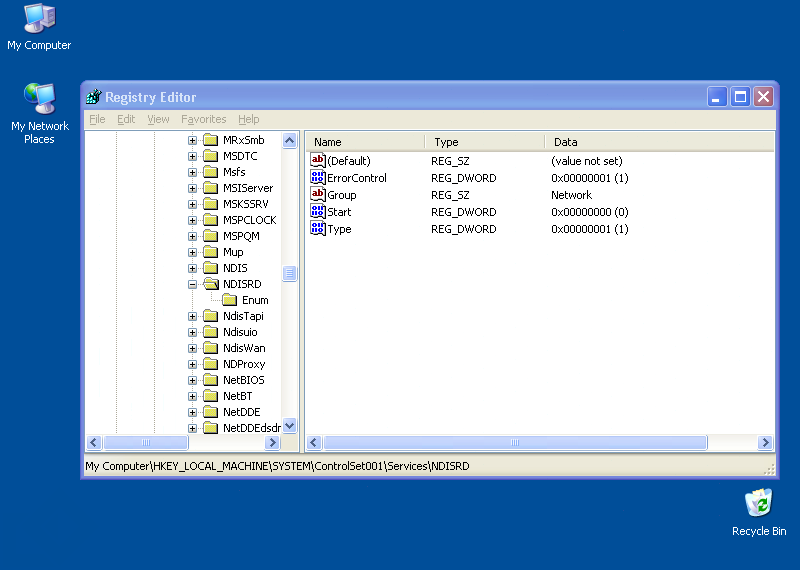Click the My Network Places desktop icon

[x=39, y=113]
